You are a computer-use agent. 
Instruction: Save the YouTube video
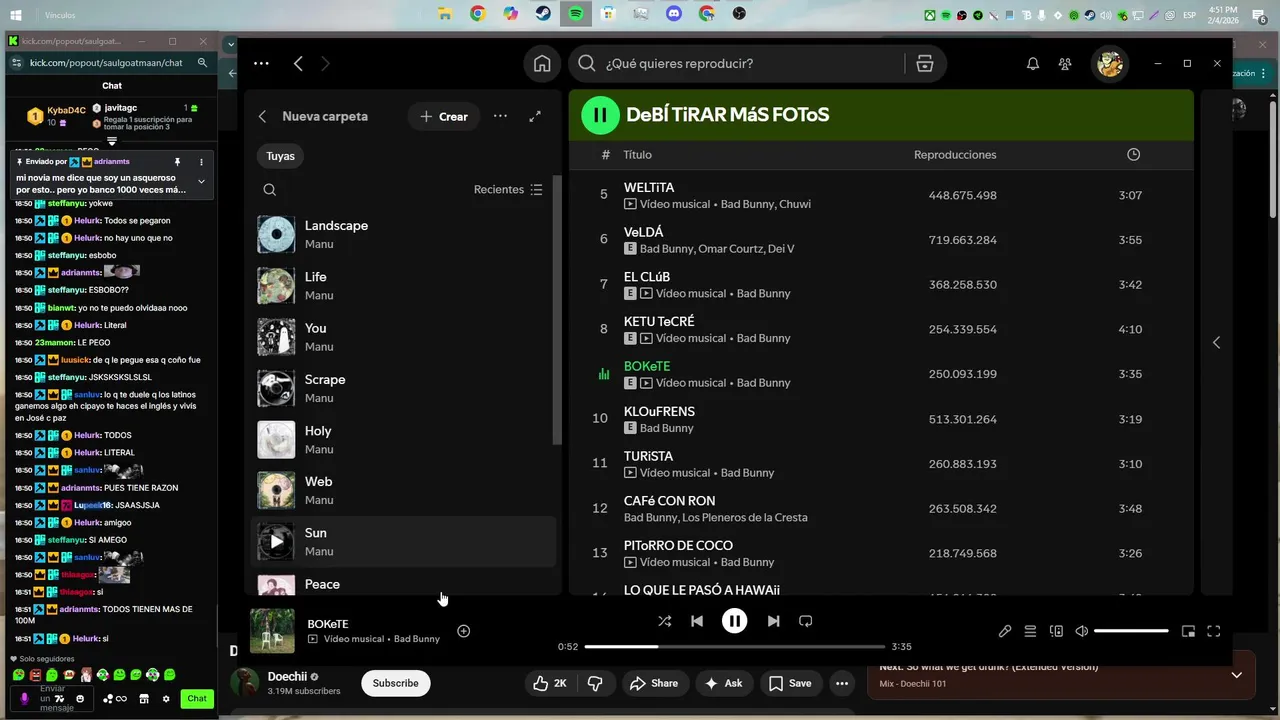click(789, 683)
